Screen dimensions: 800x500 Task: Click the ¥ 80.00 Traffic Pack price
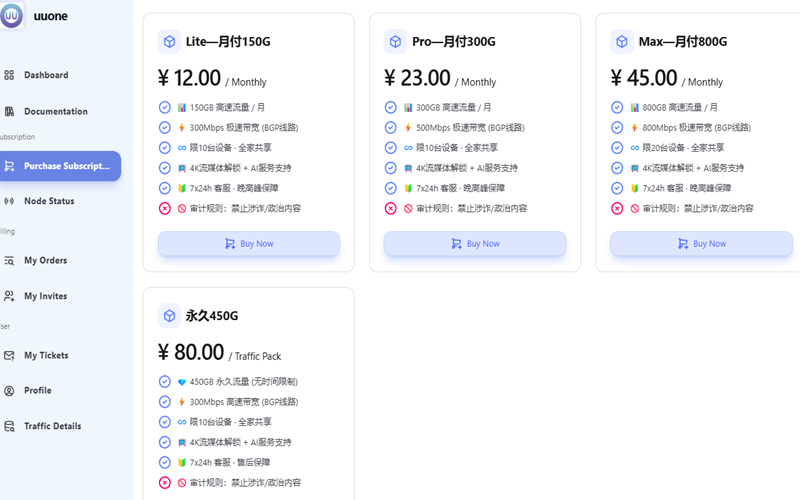tap(191, 352)
